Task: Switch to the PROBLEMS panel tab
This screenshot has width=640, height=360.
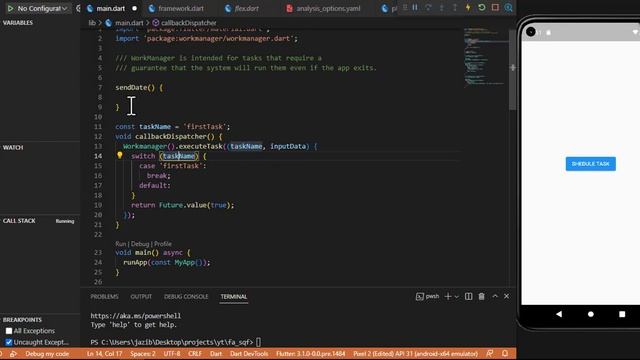Action: pyautogui.click(x=104, y=297)
